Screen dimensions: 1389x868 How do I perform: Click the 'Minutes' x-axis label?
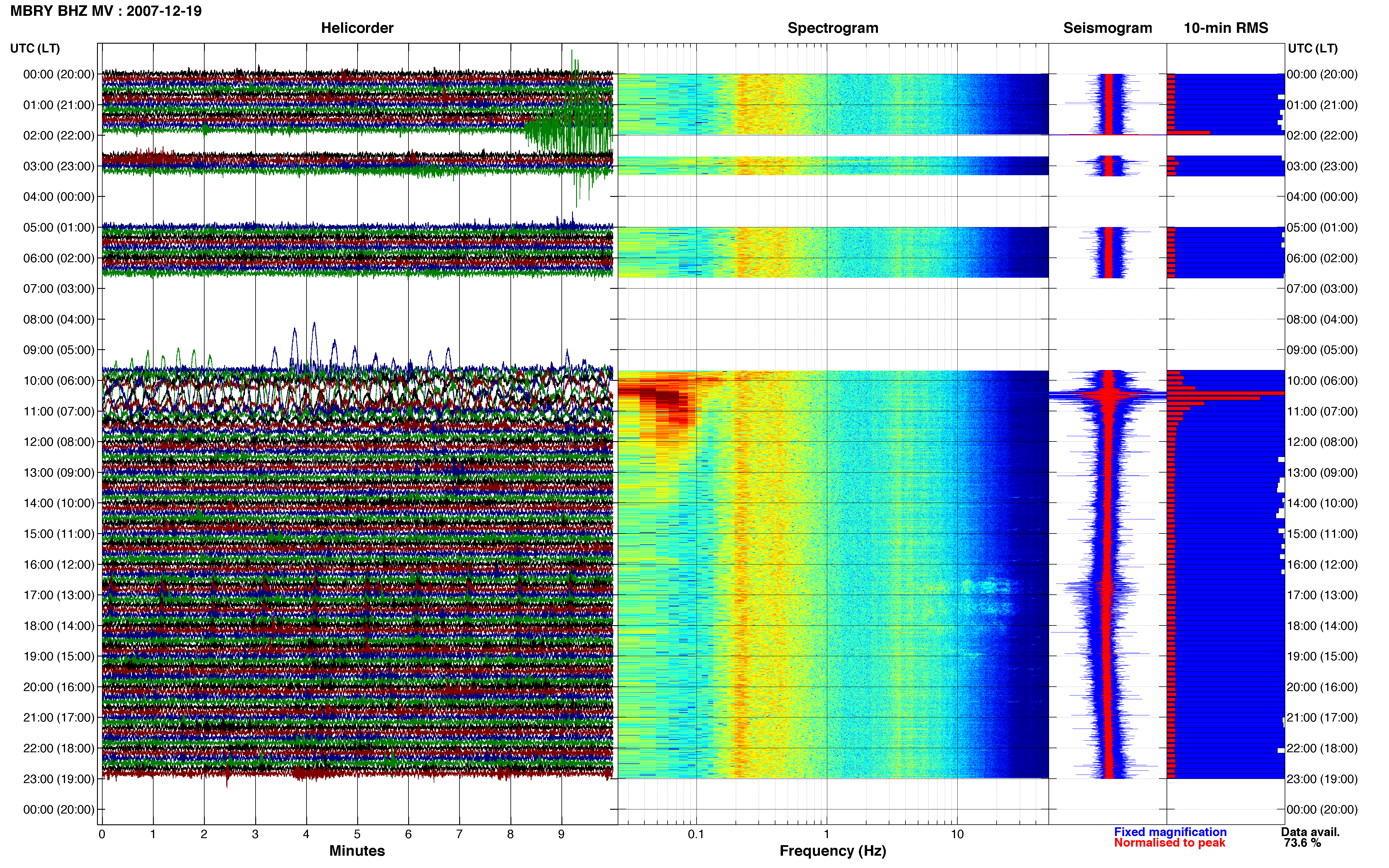coord(357,851)
